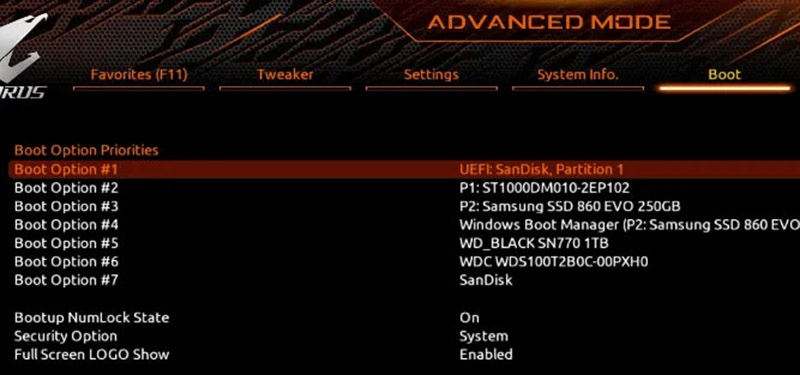Select Windows Boot Manager boot entry
This screenshot has width=800, height=375.
[630, 225]
